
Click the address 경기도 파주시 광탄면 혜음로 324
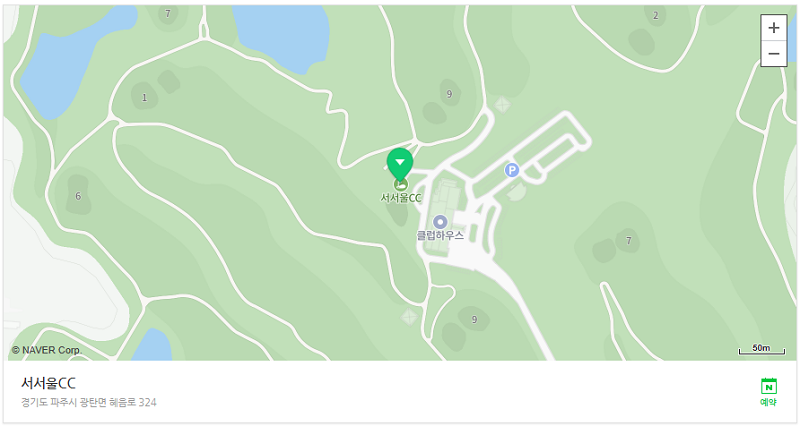point(89,403)
